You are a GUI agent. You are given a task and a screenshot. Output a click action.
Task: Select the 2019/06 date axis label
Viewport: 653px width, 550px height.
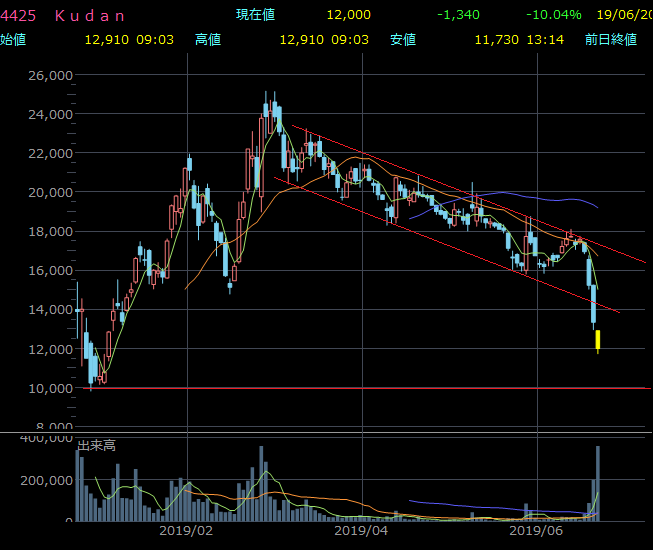click(x=537, y=532)
